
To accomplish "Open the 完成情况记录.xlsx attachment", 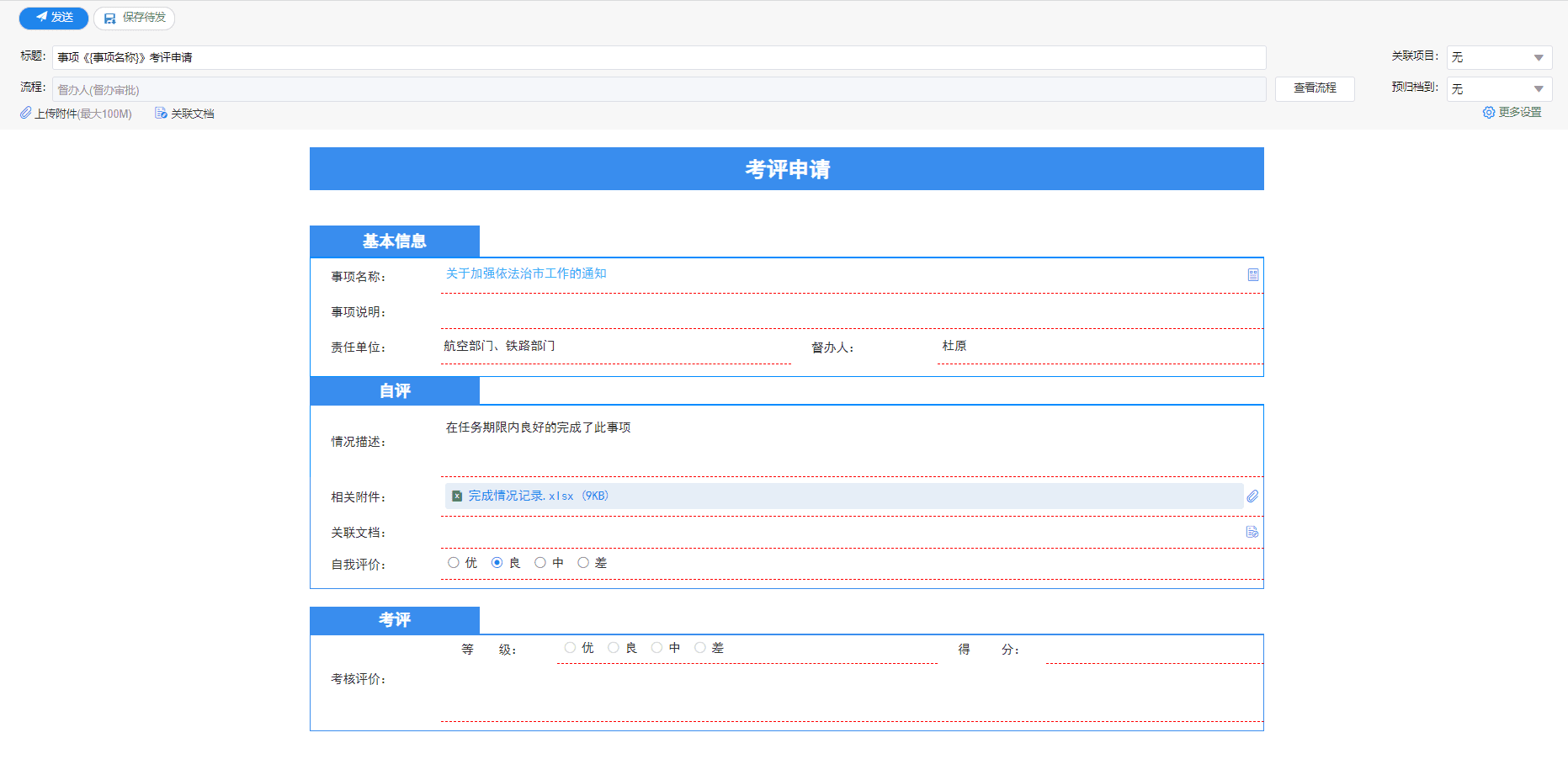I will 539,496.
